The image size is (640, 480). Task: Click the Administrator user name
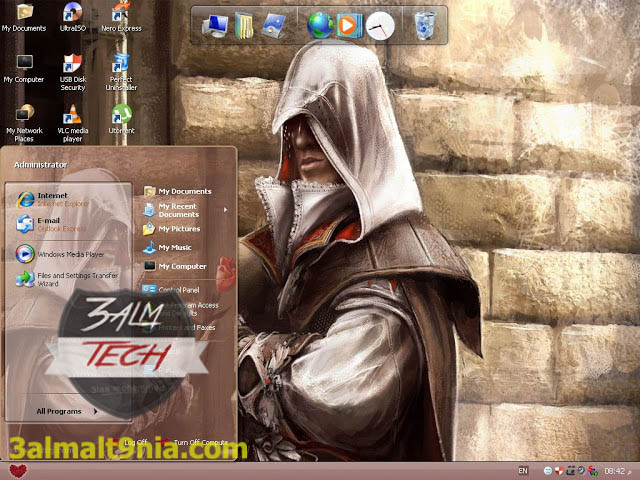coord(40,165)
